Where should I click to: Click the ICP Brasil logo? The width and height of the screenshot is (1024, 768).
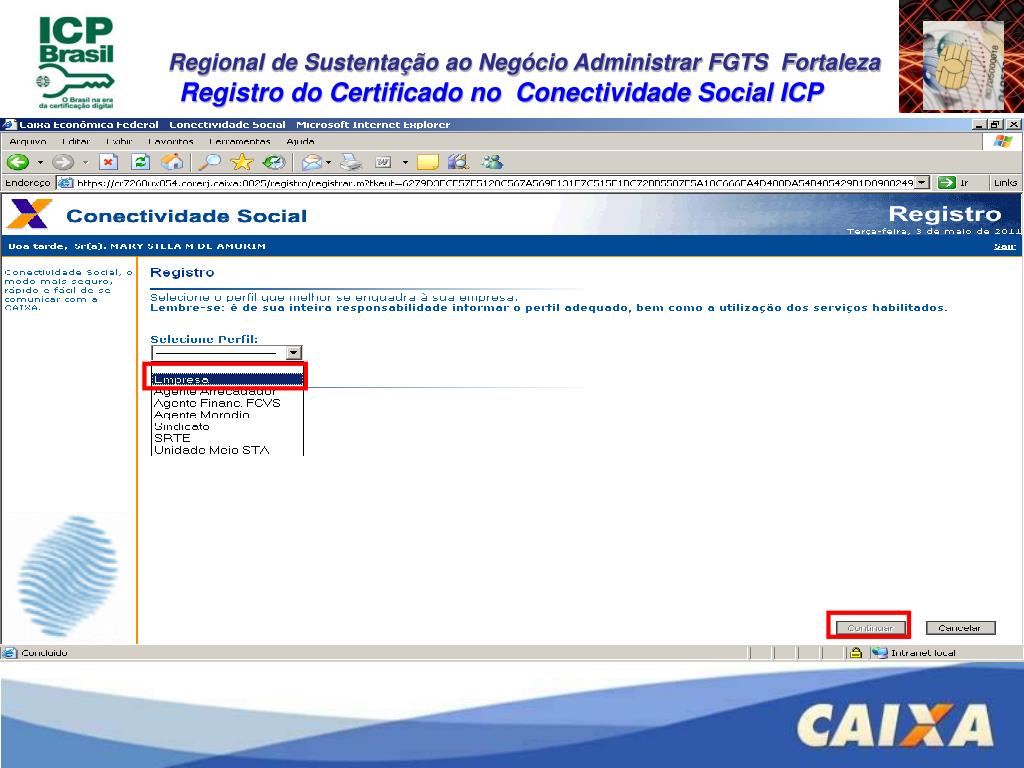click(76, 62)
